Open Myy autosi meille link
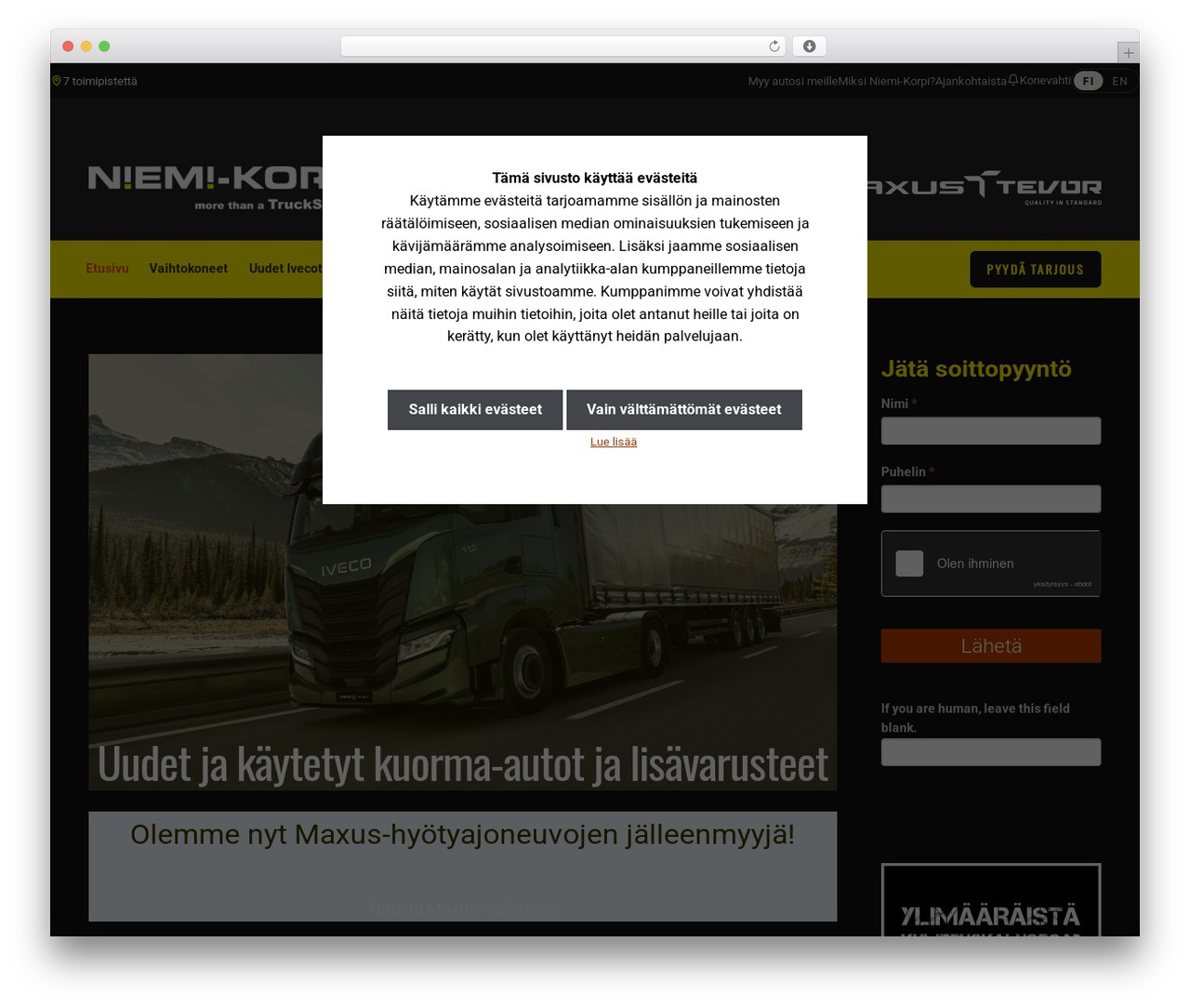The width and height of the screenshot is (1190, 1008). tap(793, 81)
